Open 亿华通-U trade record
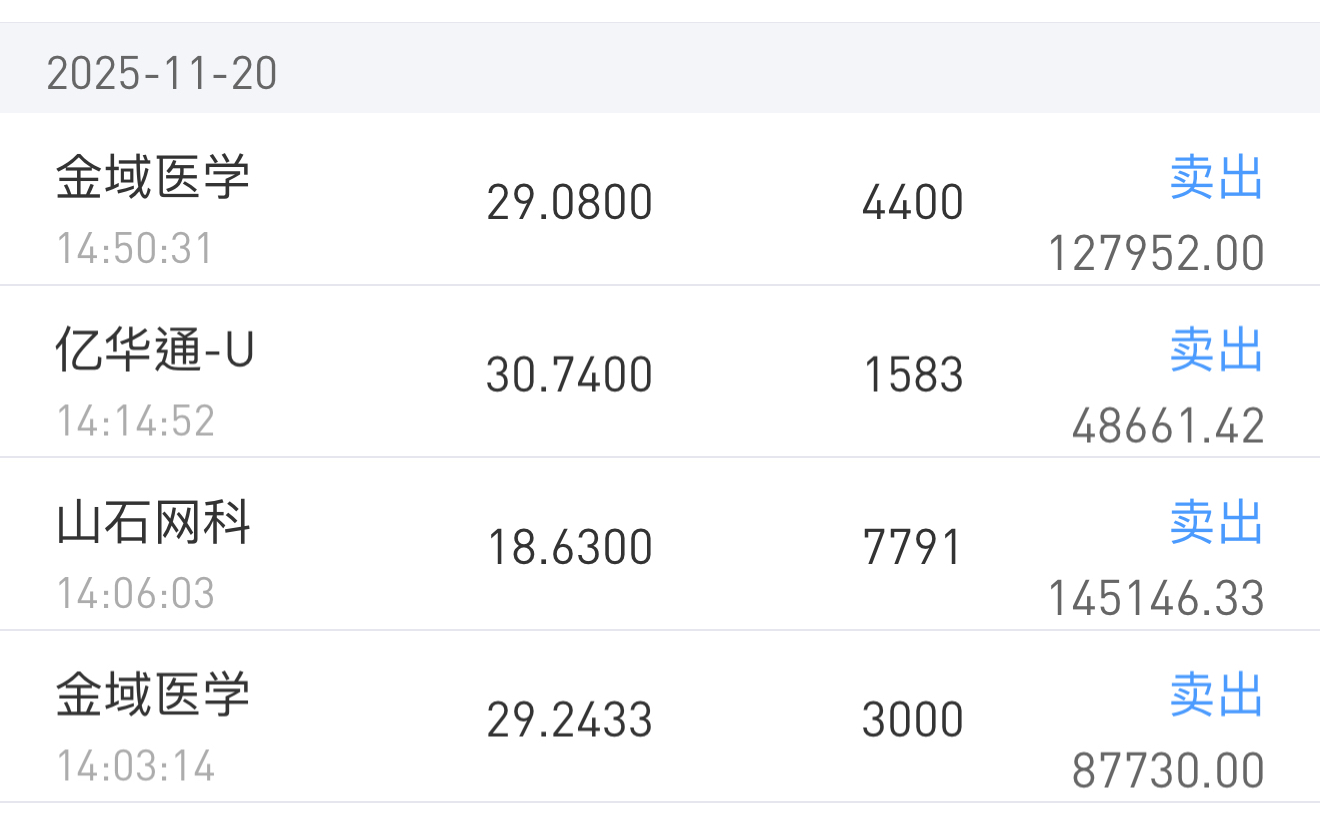The height and width of the screenshot is (820, 1320). coord(660,372)
